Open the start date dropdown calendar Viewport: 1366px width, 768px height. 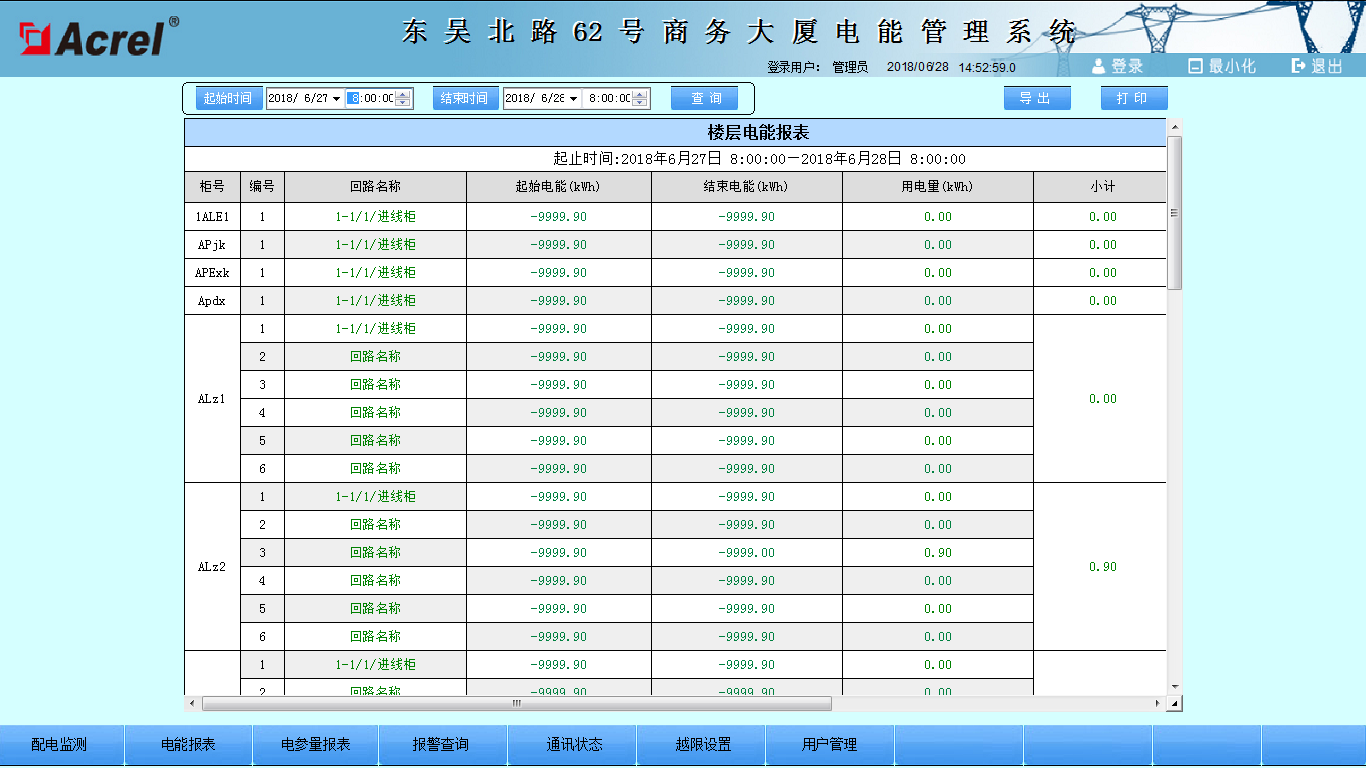tap(336, 99)
